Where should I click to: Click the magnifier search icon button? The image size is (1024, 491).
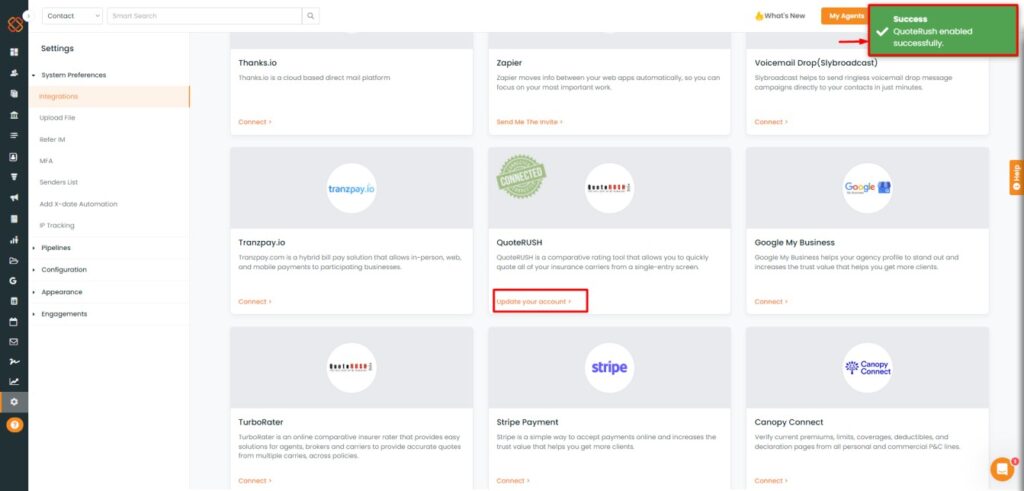311,16
